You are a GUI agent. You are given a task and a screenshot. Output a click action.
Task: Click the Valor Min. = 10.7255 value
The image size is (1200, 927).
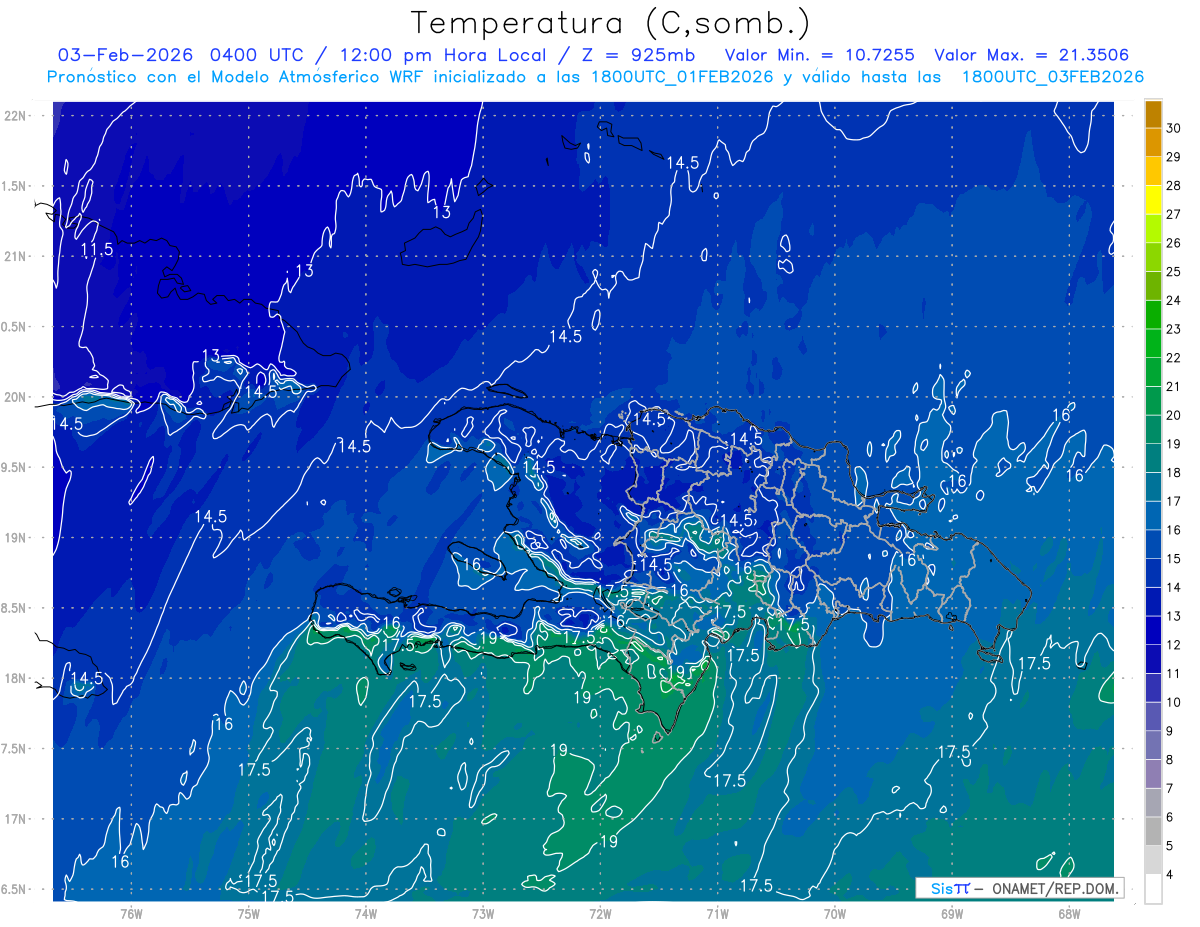point(819,55)
